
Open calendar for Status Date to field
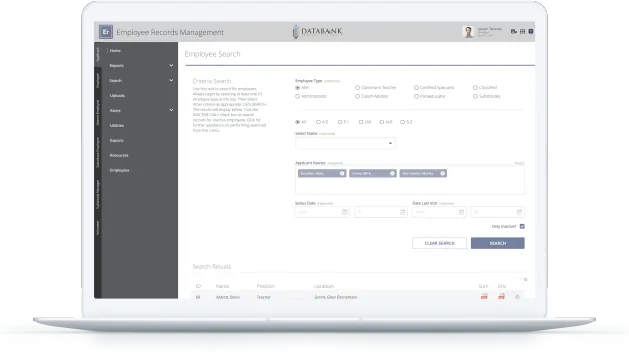[403, 212]
